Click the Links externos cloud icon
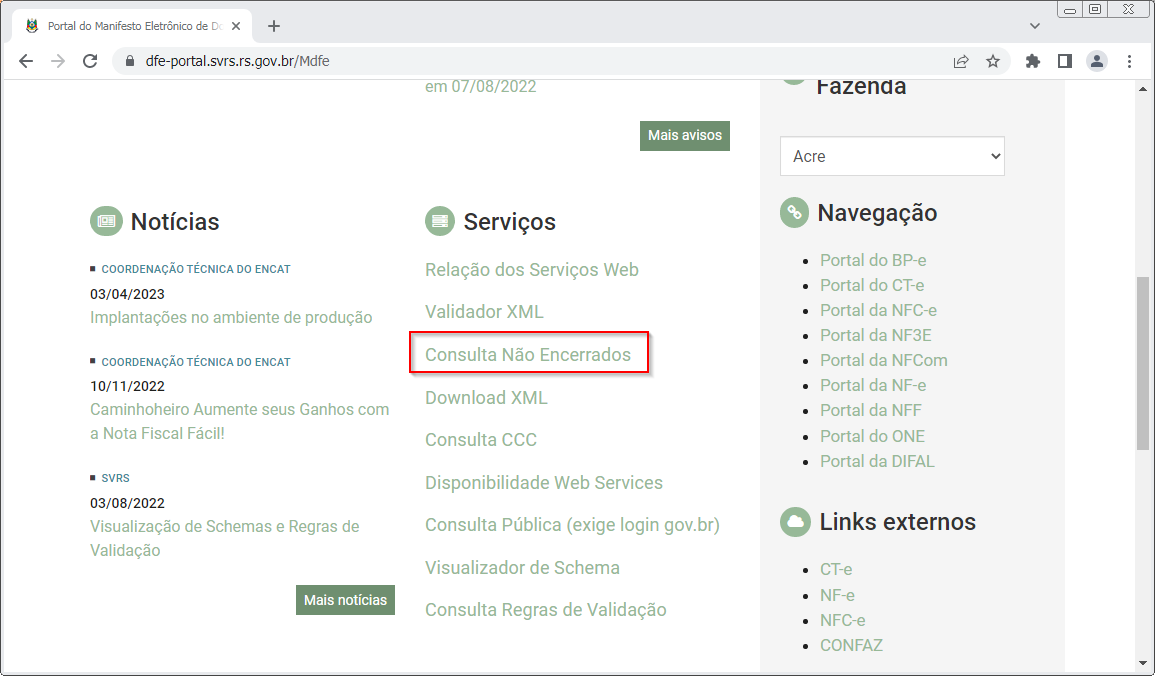This screenshot has height=676, width=1155. click(795, 522)
